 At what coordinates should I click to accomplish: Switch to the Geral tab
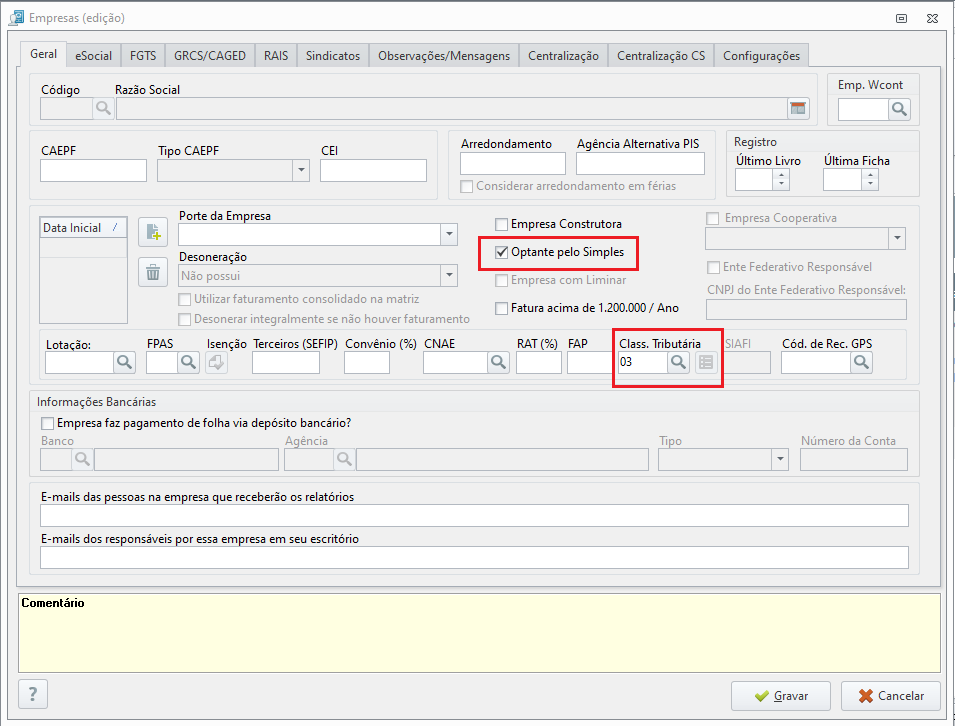coord(44,54)
